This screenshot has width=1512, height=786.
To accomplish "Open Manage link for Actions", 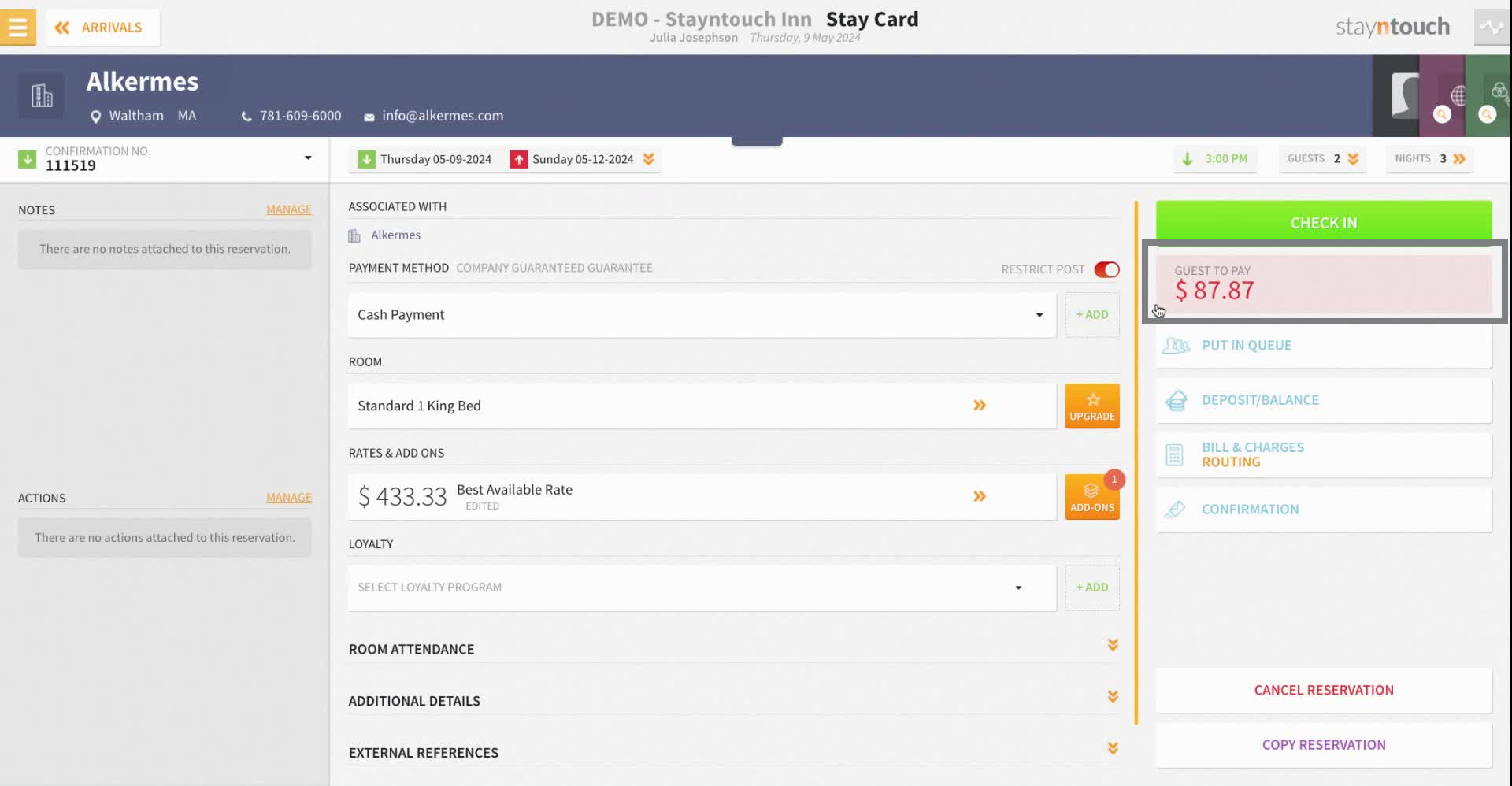I will click(289, 498).
